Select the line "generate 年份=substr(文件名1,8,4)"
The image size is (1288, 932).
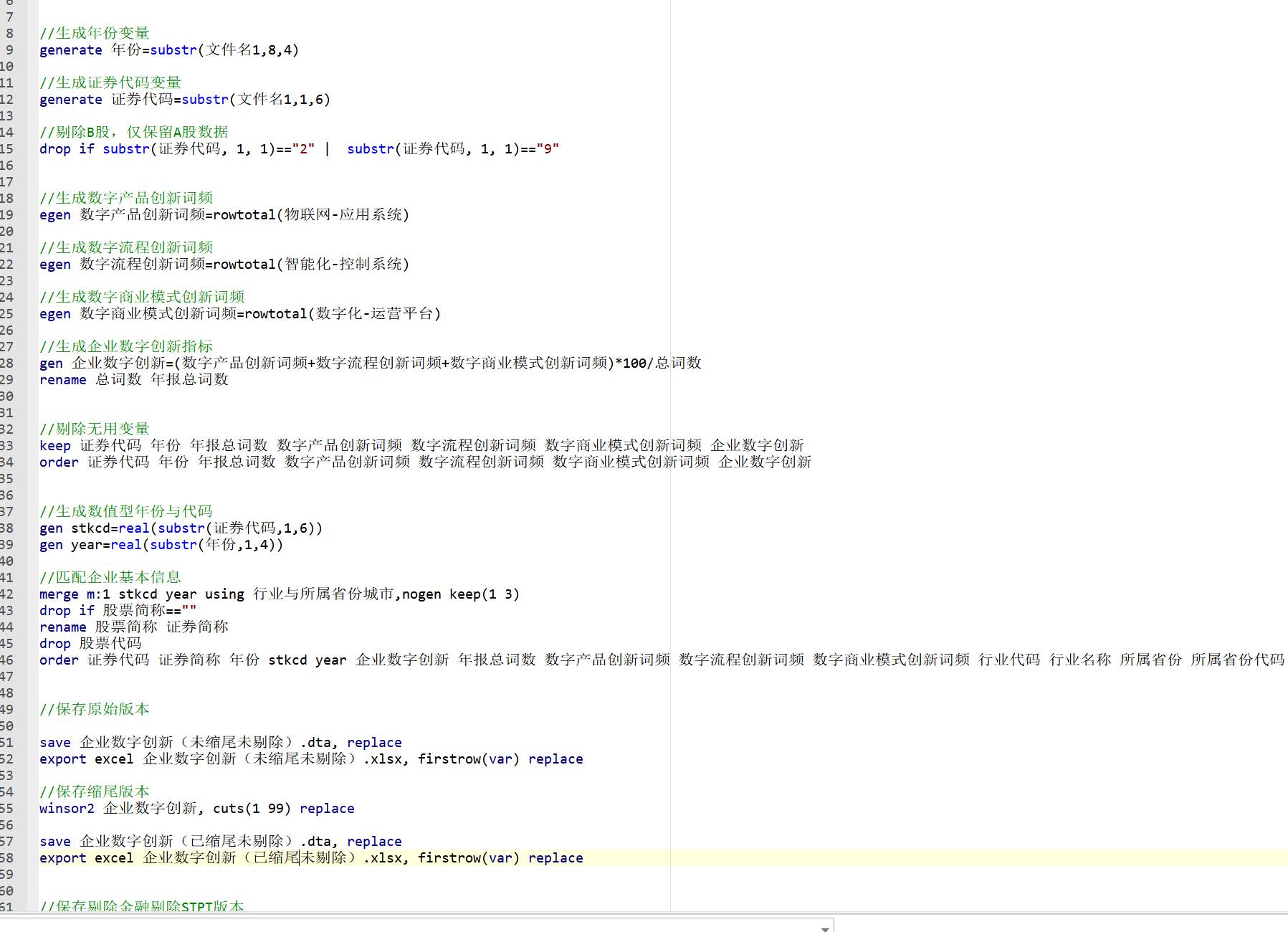coord(169,49)
